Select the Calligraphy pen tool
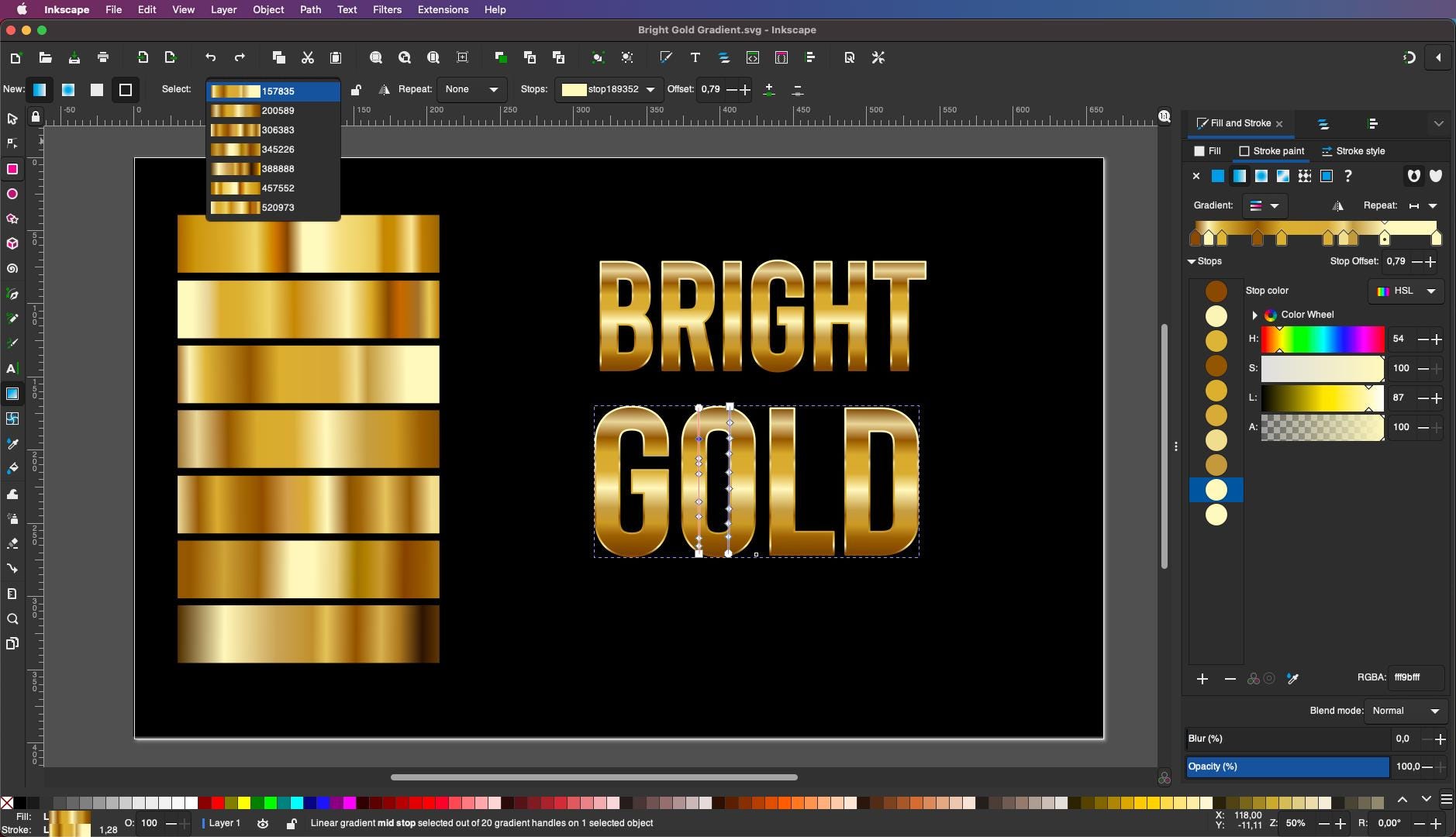This screenshot has height=837, width=1456. coord(12,343)
